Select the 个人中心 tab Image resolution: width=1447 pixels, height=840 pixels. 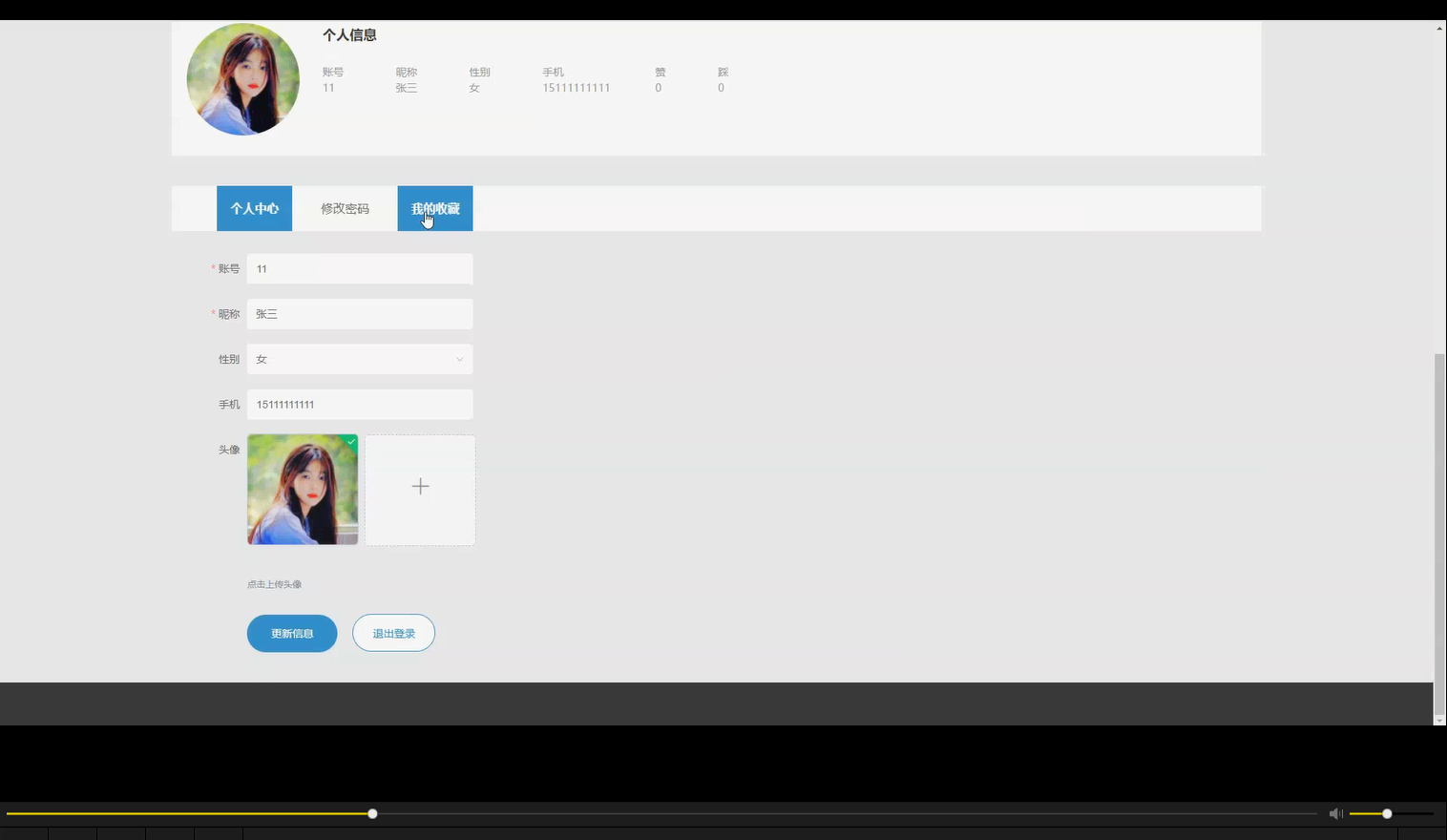(254, 208)
